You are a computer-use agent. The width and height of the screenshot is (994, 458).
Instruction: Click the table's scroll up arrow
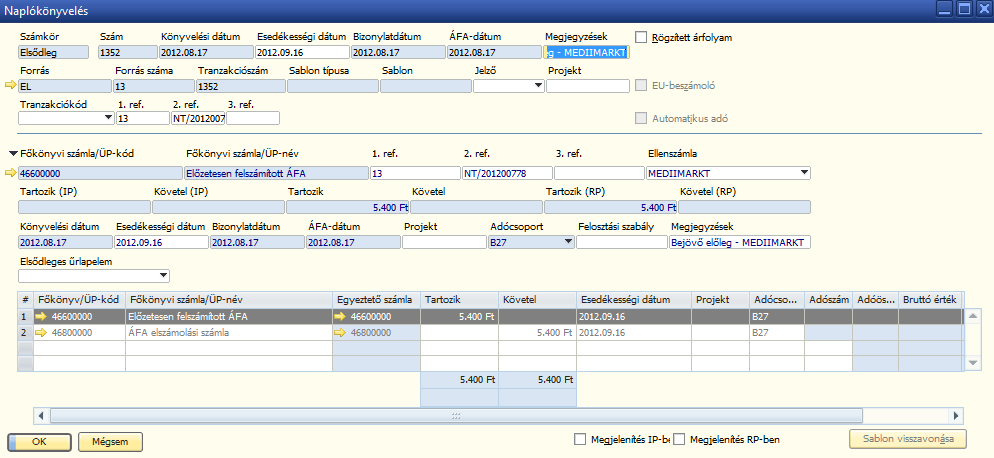click(x=973, y=316)
